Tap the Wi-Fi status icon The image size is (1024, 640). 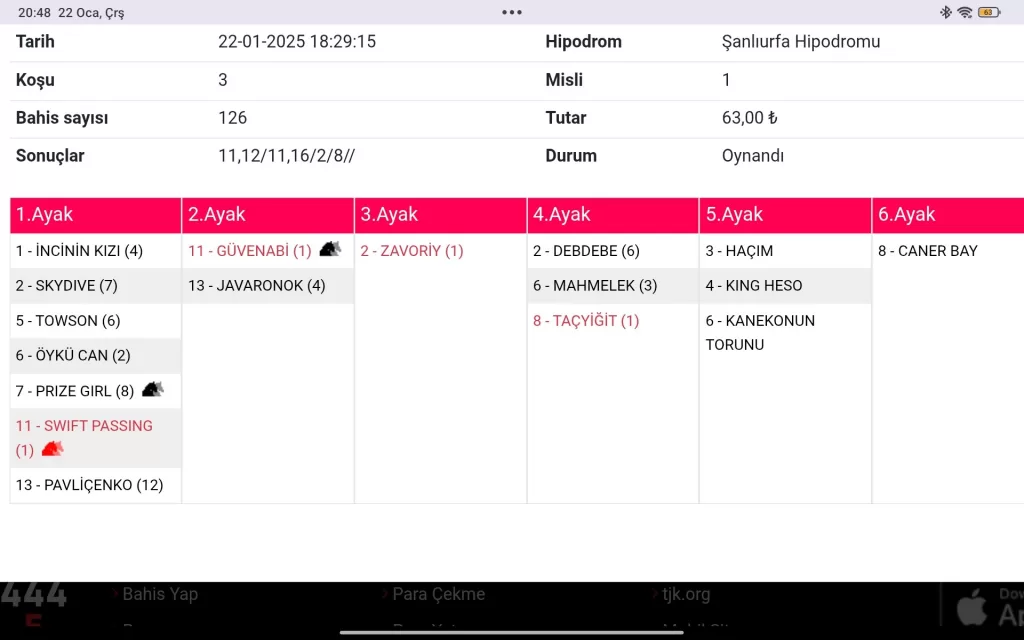click(x=964, y=13)
